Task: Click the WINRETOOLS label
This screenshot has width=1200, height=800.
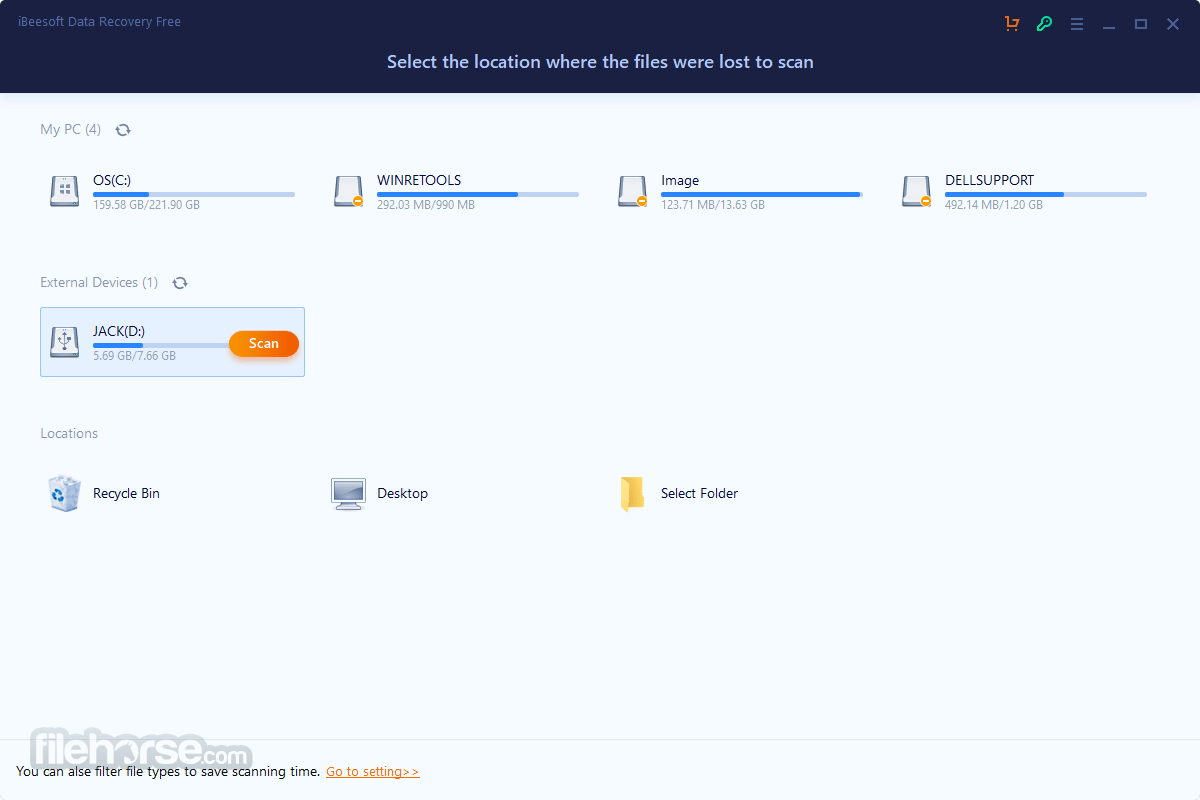Action: click(419, 180)
